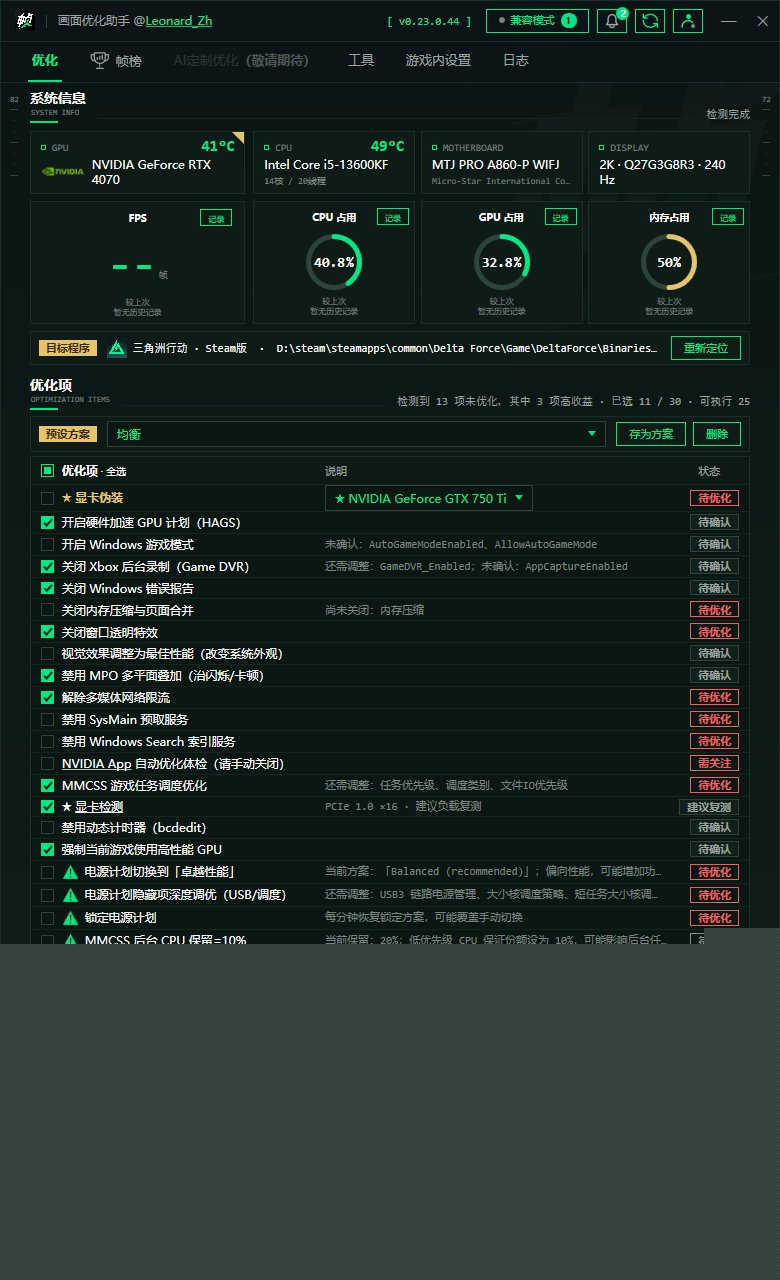Click the 检测完成 status text
This screenshot has height=1280, width=780.
pos(728,114)
